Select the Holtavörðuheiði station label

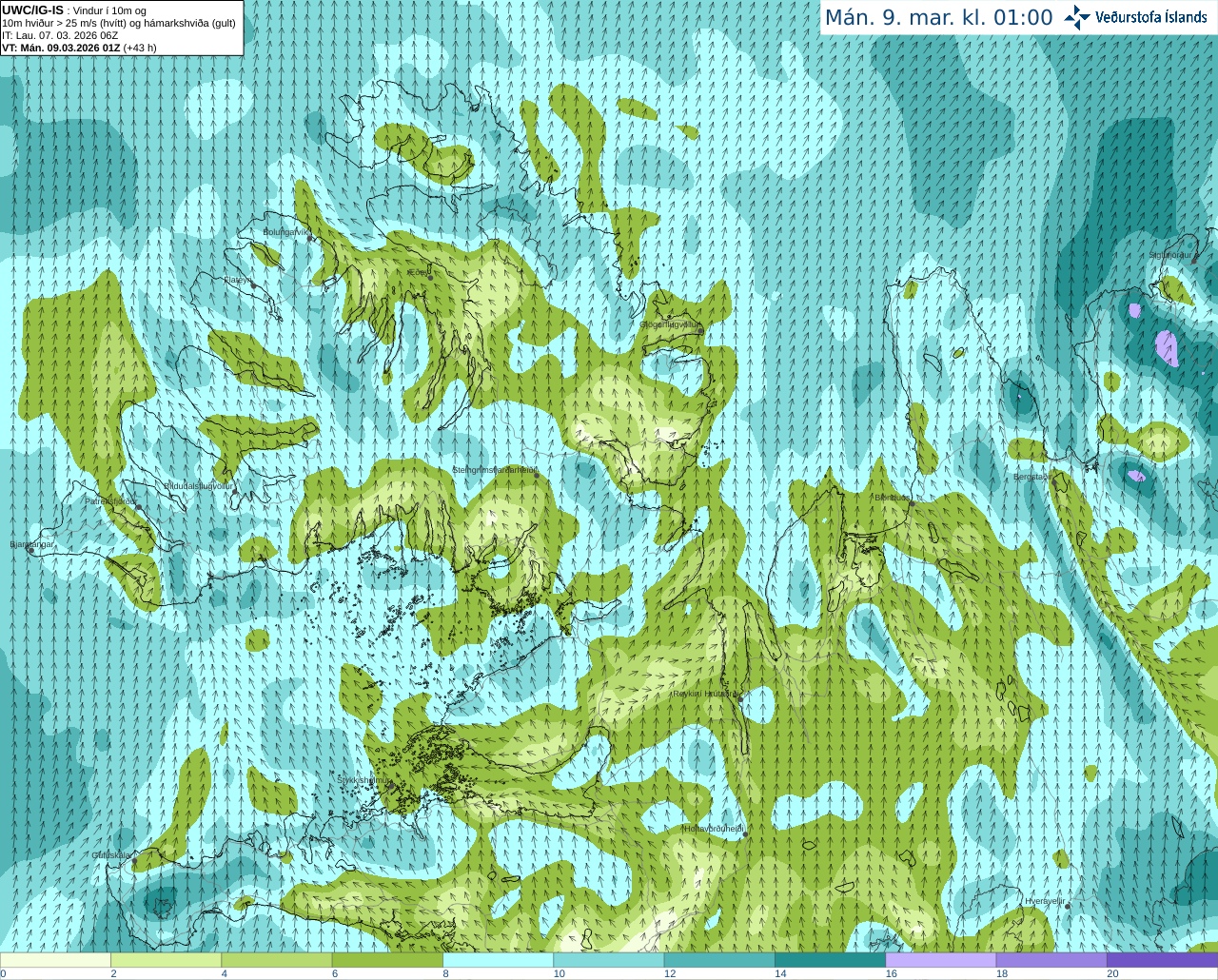(713, 829)
